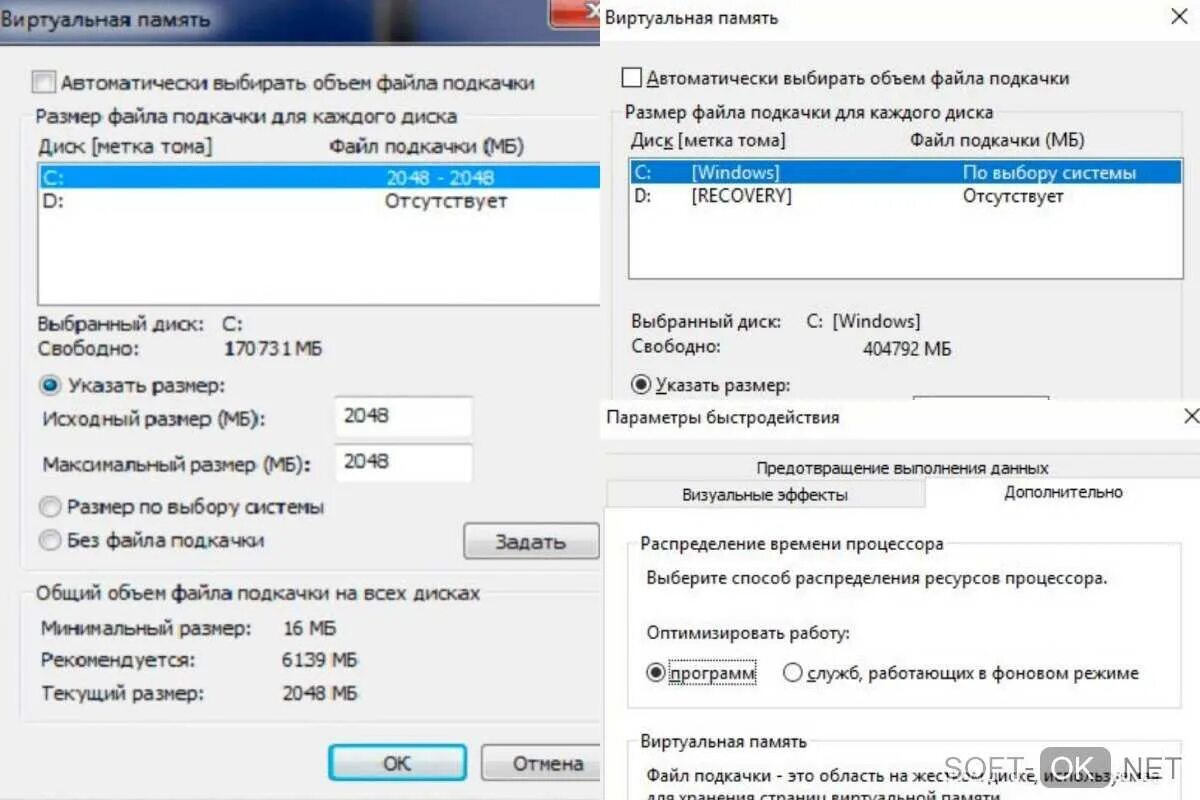Select Указать размер radio in right dialog
Screen dimensions: 1200x800
(641, 384)
